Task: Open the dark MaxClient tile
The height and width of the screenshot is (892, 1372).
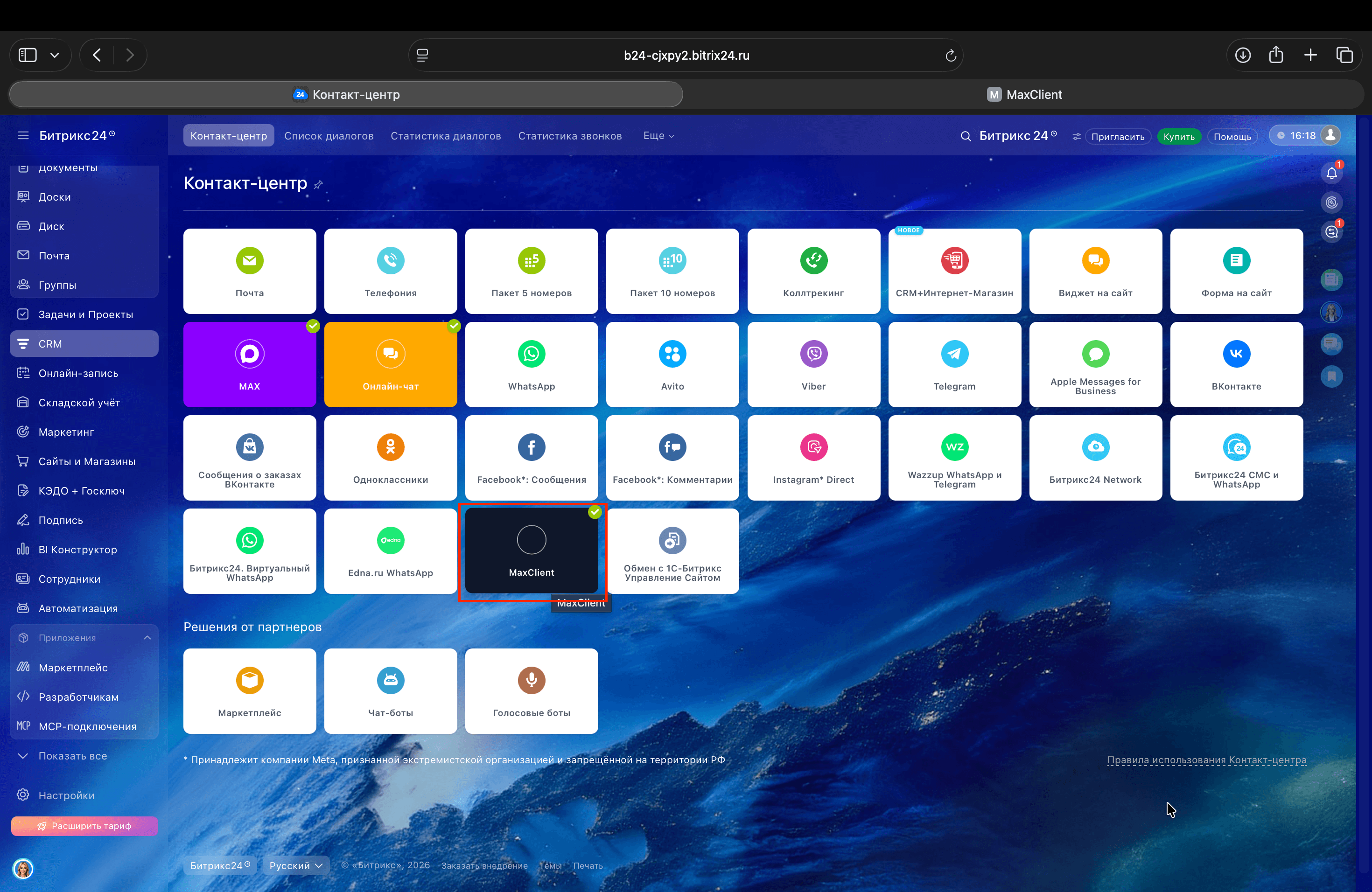Action: [532, 551]
